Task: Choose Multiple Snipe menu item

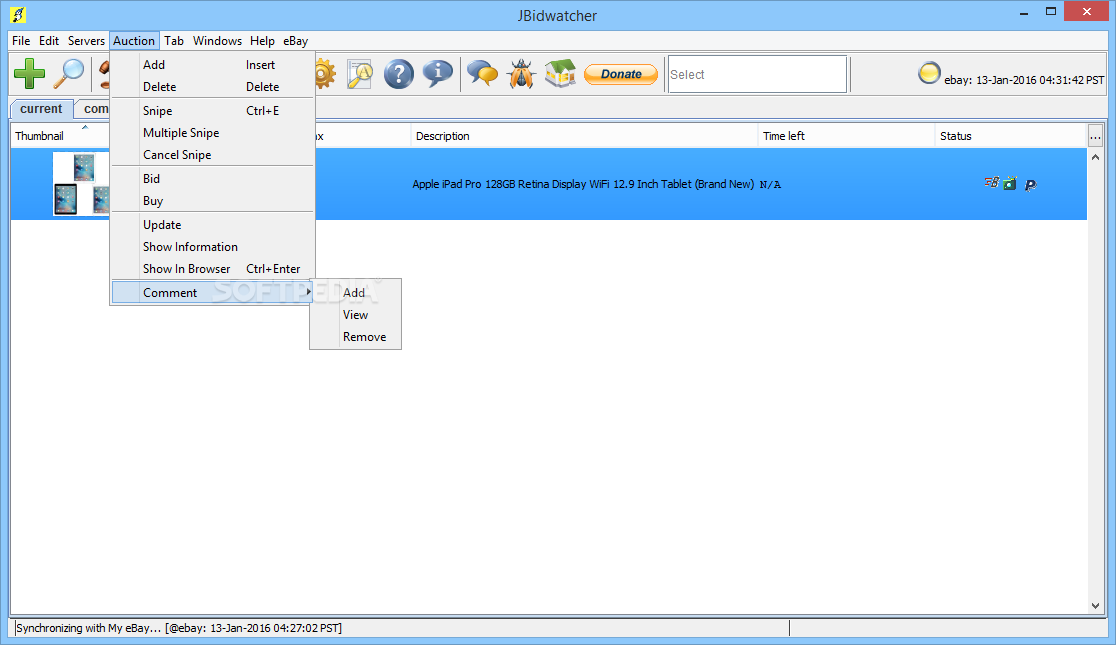Action: [x=213, y=133]
